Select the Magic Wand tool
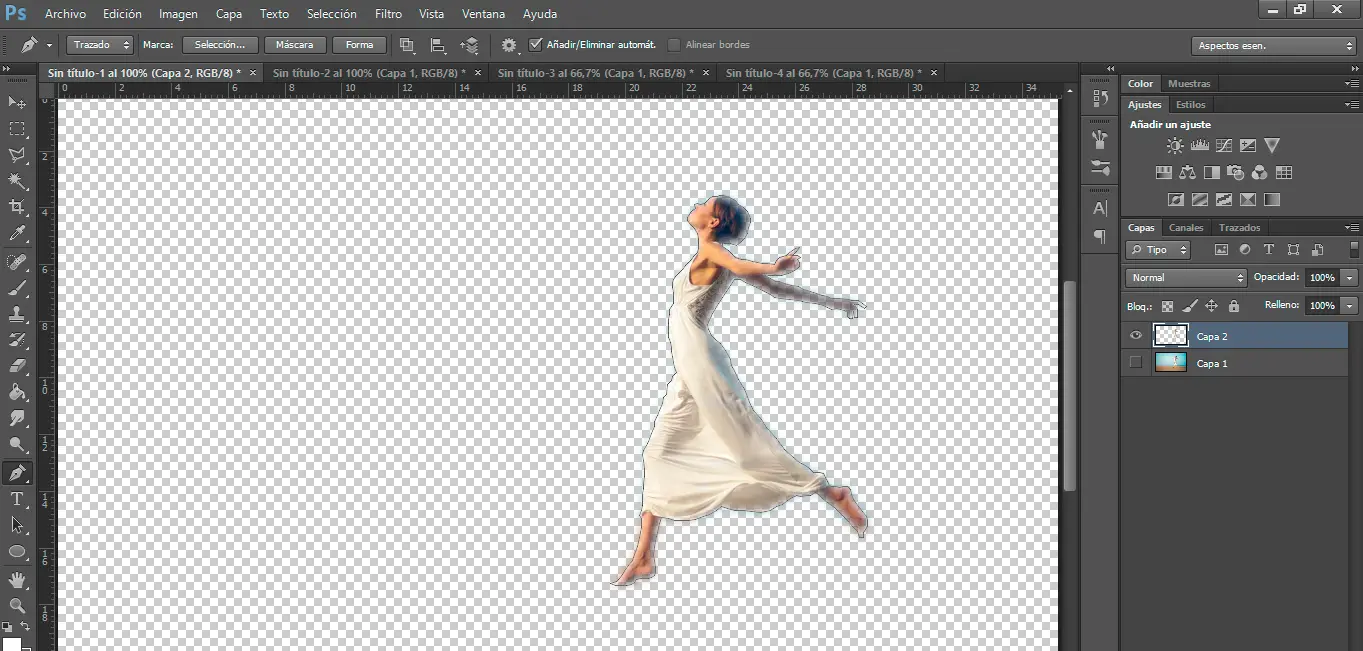The height and width of the screenshot is (651, 1363). point(17,181)
